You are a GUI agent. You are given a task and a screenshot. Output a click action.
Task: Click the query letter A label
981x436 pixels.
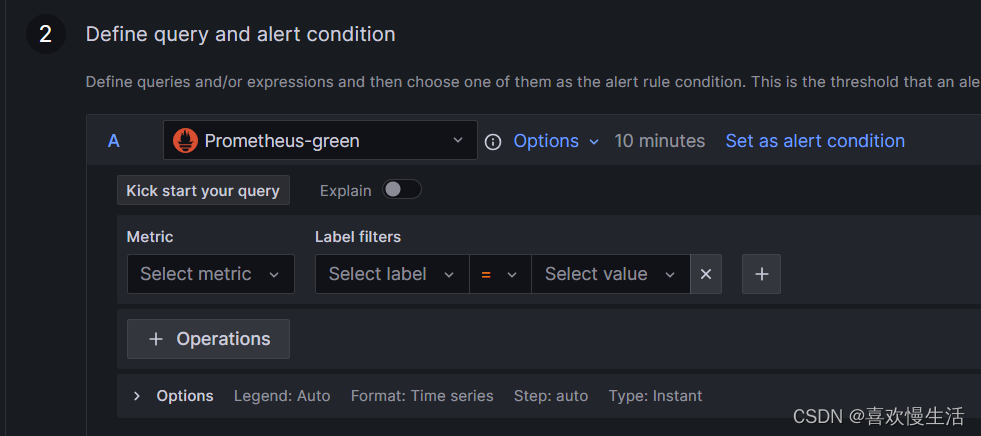114,141
